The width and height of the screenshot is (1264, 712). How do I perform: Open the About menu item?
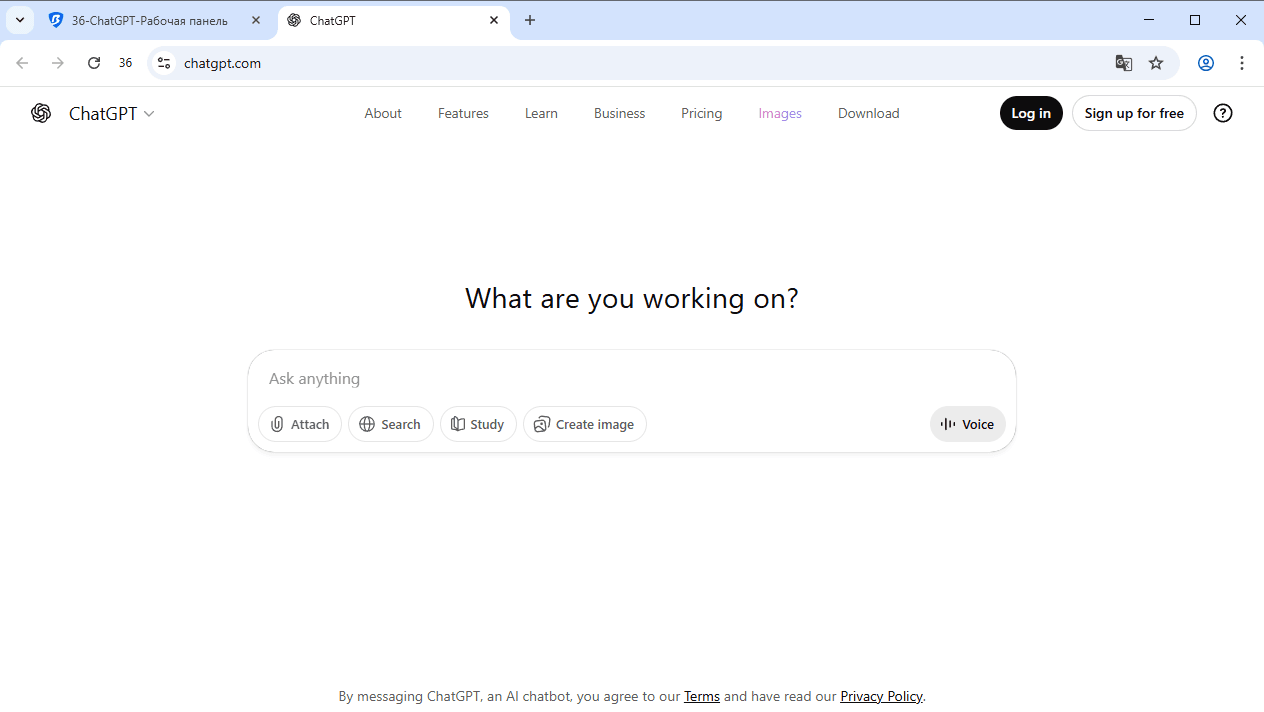click(x=383, y=113)
